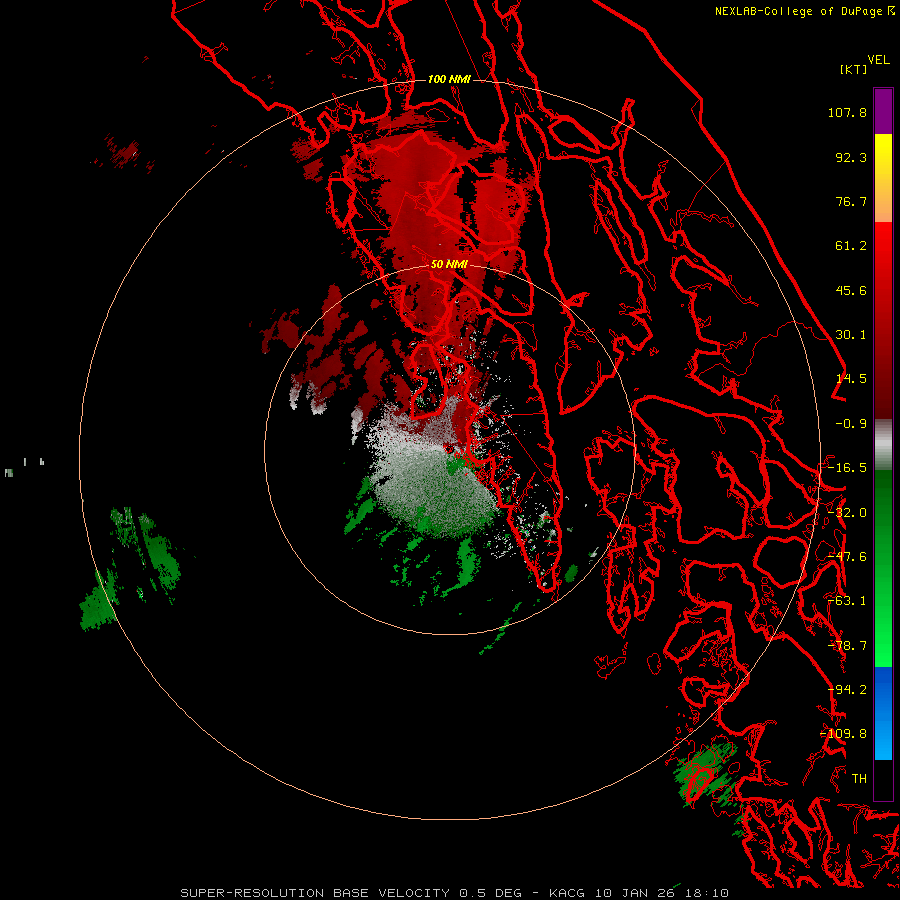Click the TH legend label
This screenshot has width=900, height=900.
(x=859, y=779)
